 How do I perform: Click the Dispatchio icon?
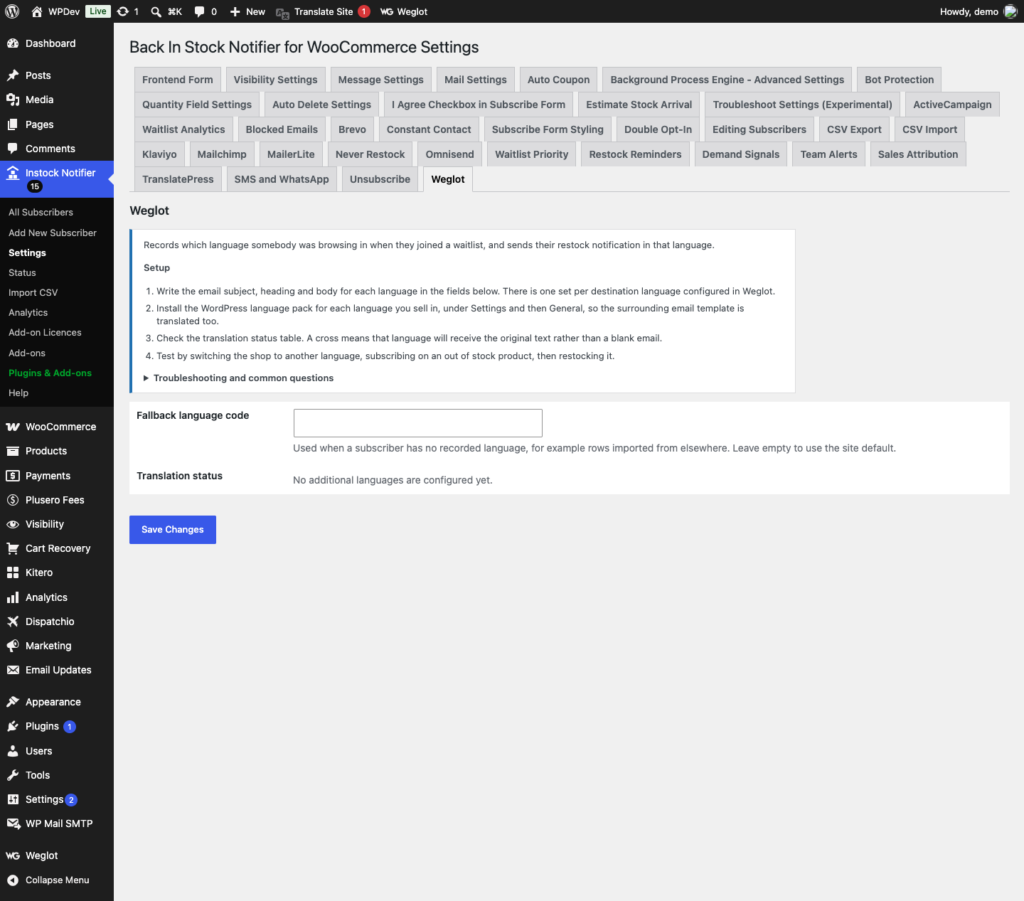point(12,621)
